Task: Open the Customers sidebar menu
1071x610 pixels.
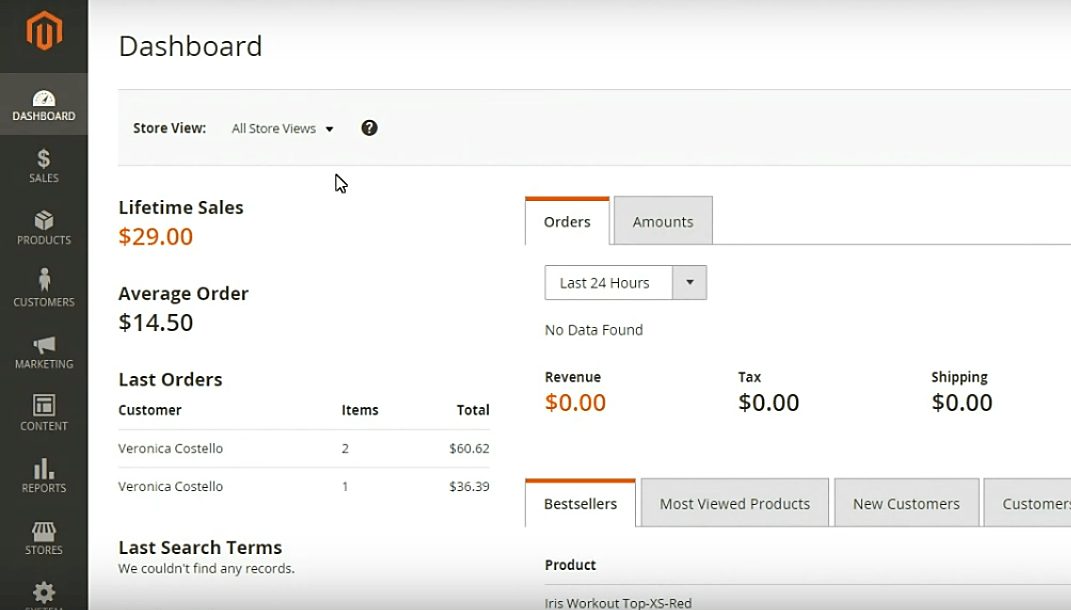Action: pyautogui.click(x=44, y=290)
